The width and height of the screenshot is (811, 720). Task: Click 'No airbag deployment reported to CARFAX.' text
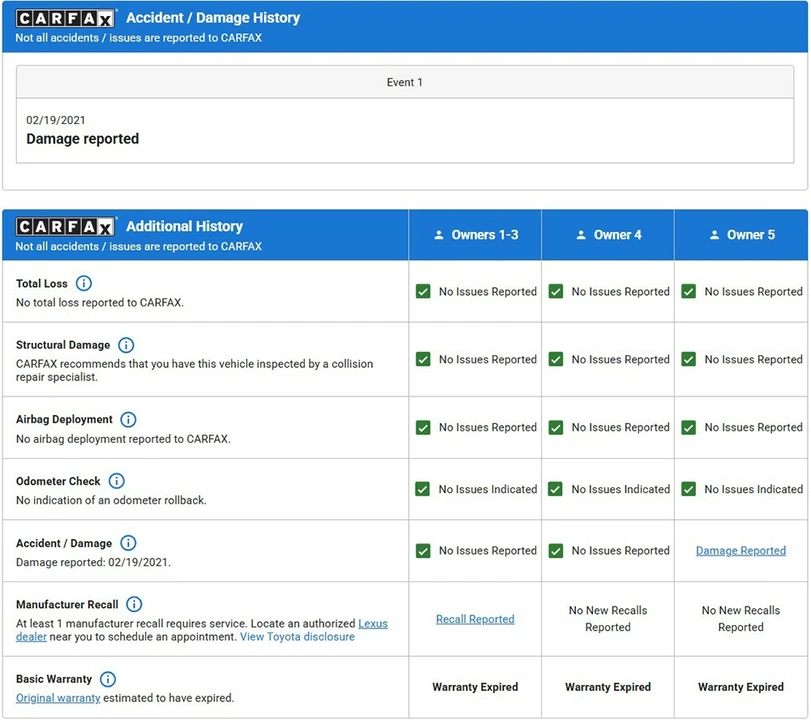click(x=123, y=439)
